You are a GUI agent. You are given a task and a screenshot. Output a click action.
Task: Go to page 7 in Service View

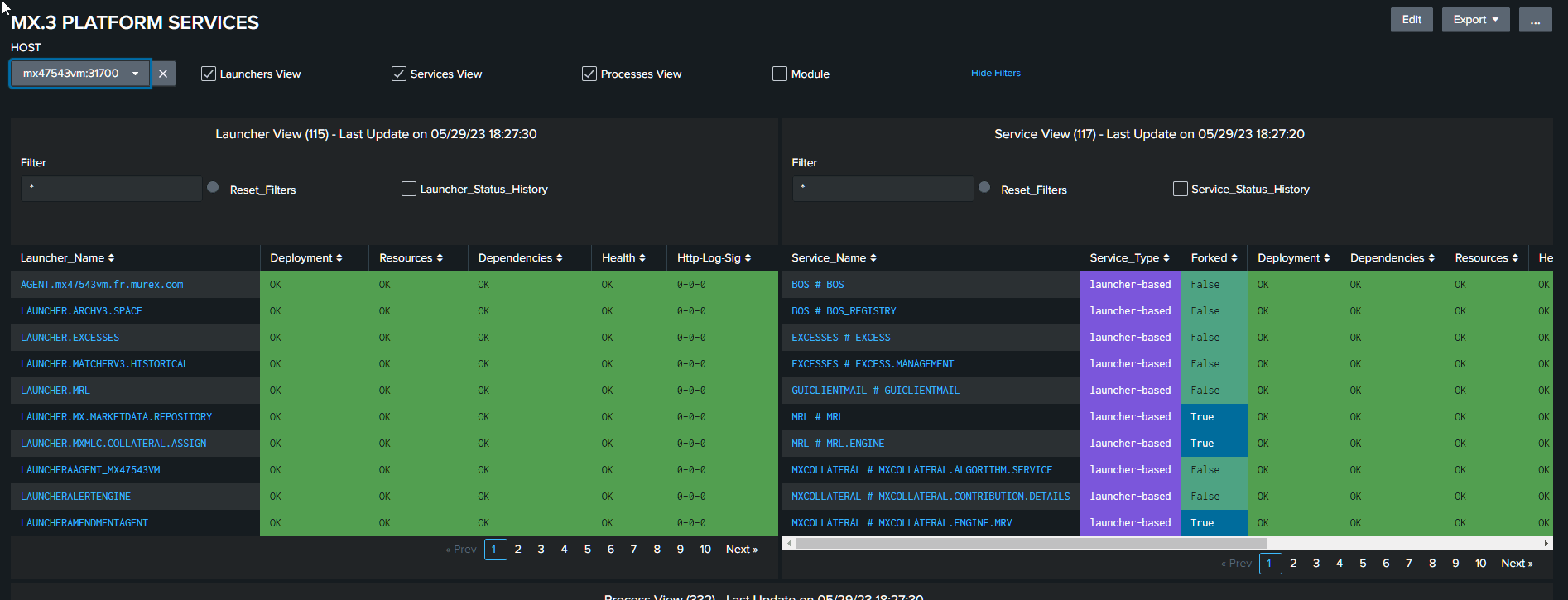click(1409, 563)
